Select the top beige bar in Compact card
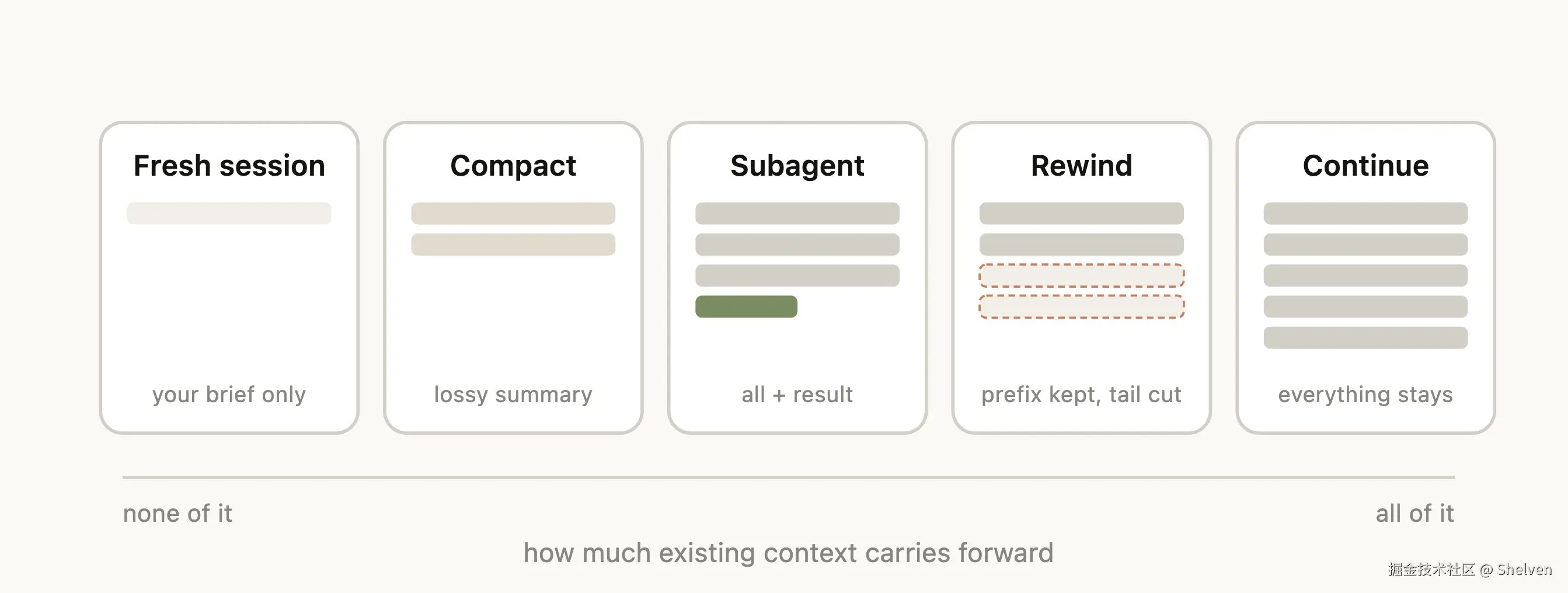Screen dimensions: 1568x593 click(x=513, y=213)
